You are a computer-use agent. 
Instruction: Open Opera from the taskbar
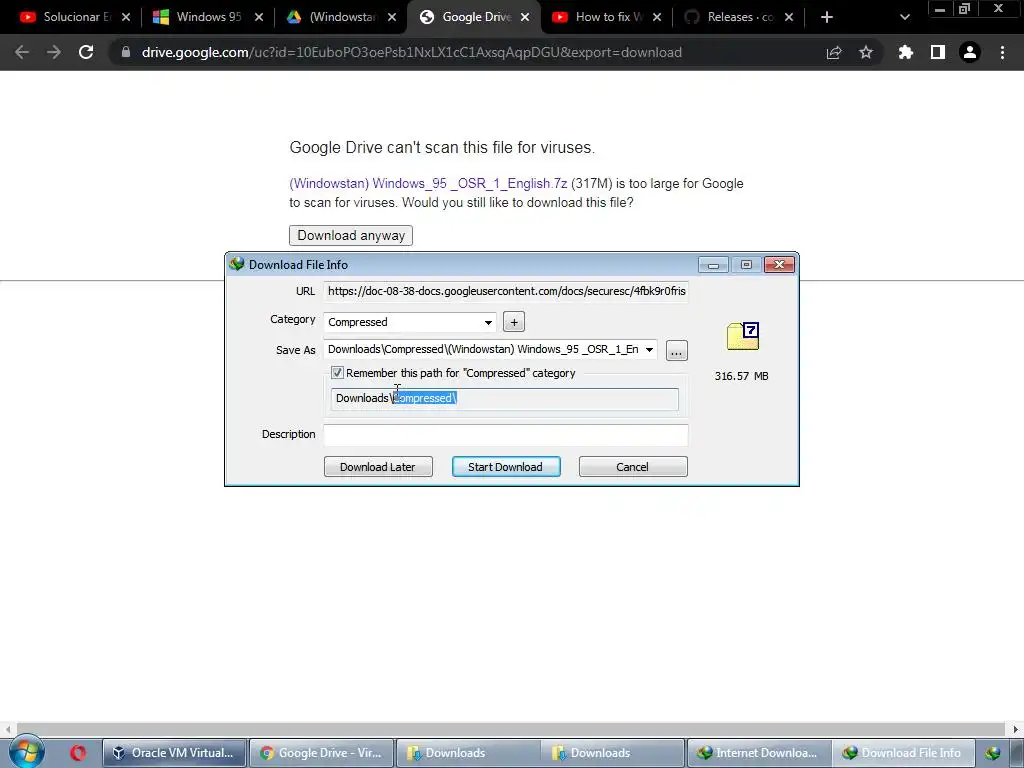pos(78,753)
